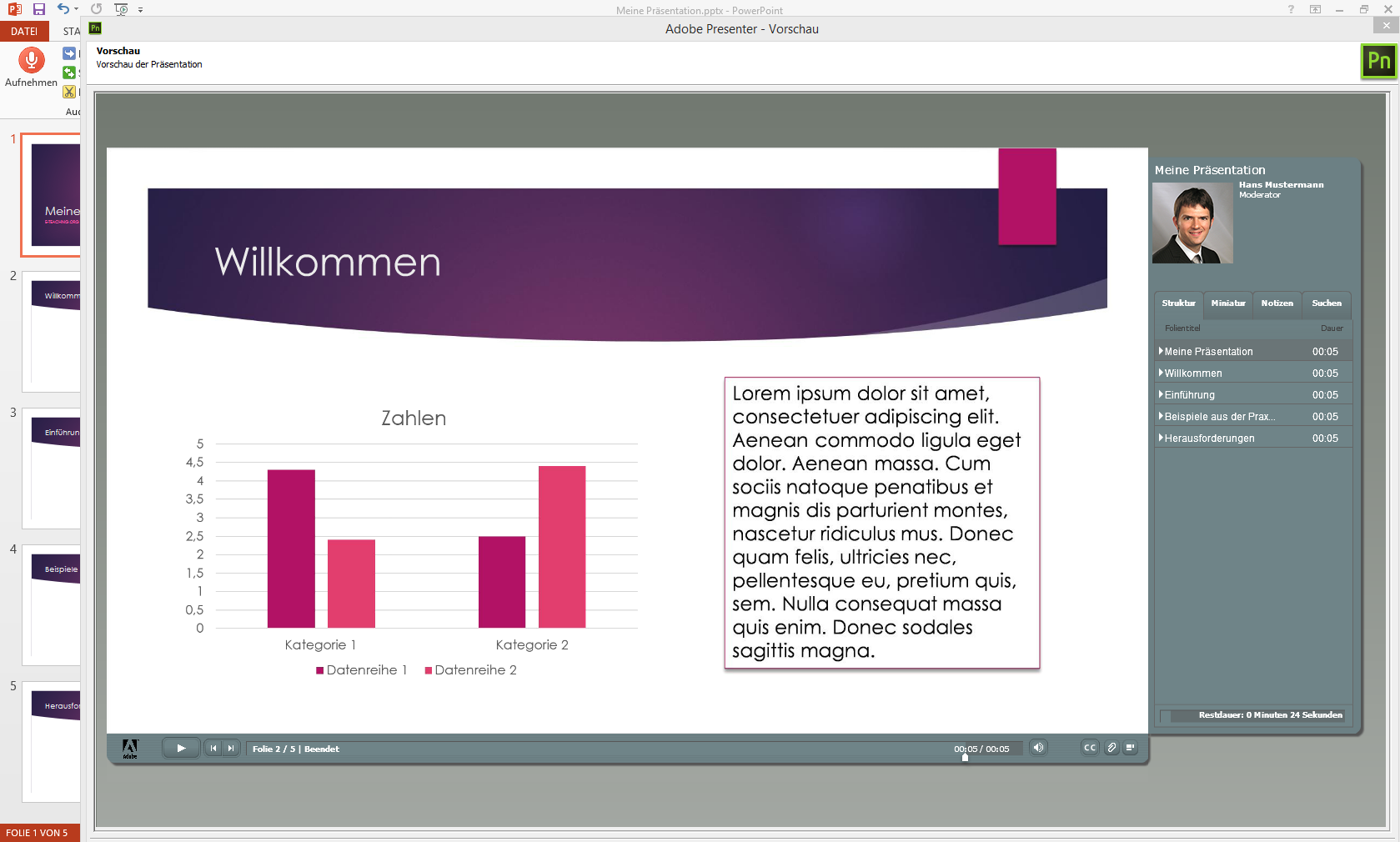
Task: Mute the presentation audio volume icon
Action: point(1038,748)
